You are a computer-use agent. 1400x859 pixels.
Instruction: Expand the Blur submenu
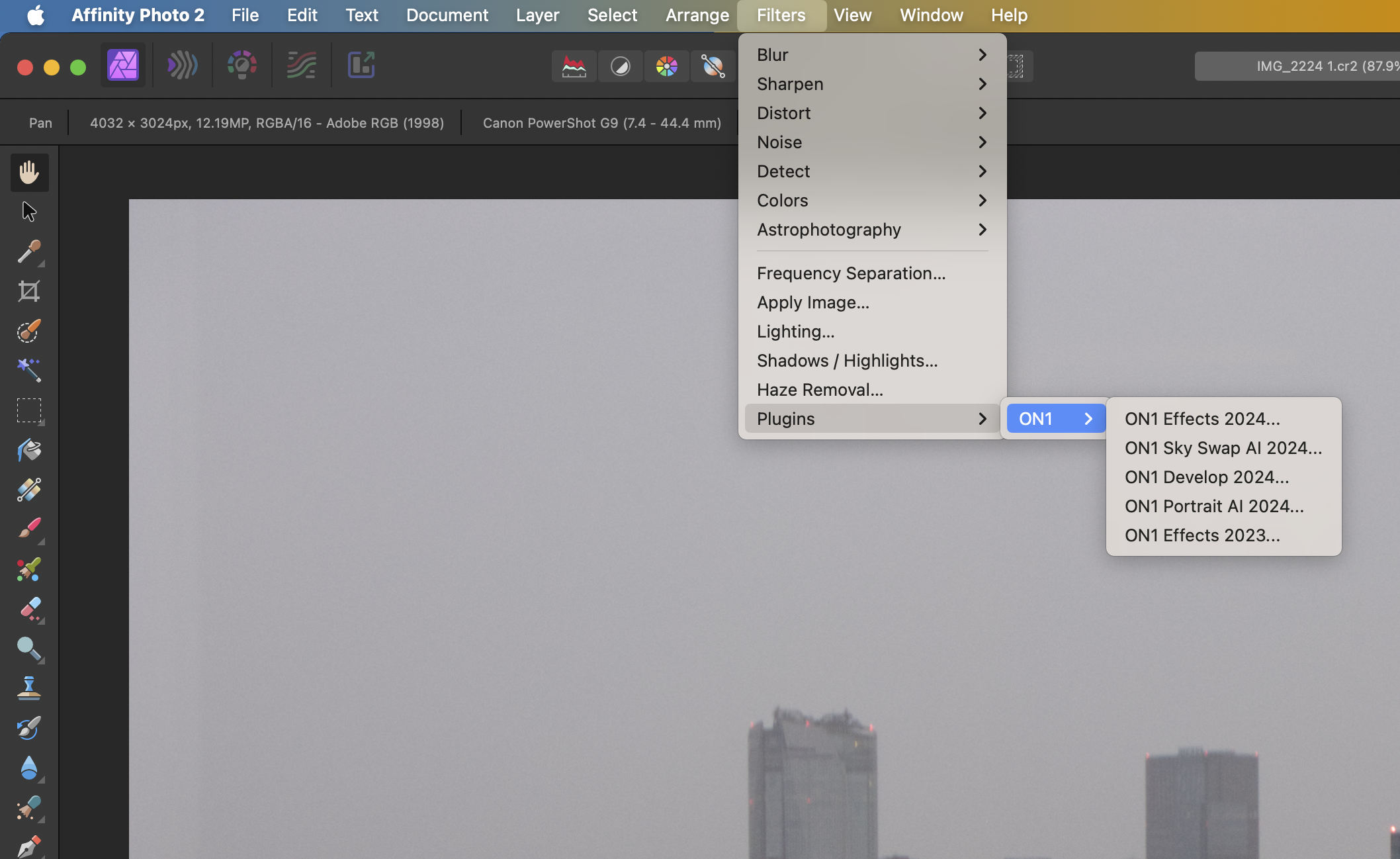click(872, 55)
